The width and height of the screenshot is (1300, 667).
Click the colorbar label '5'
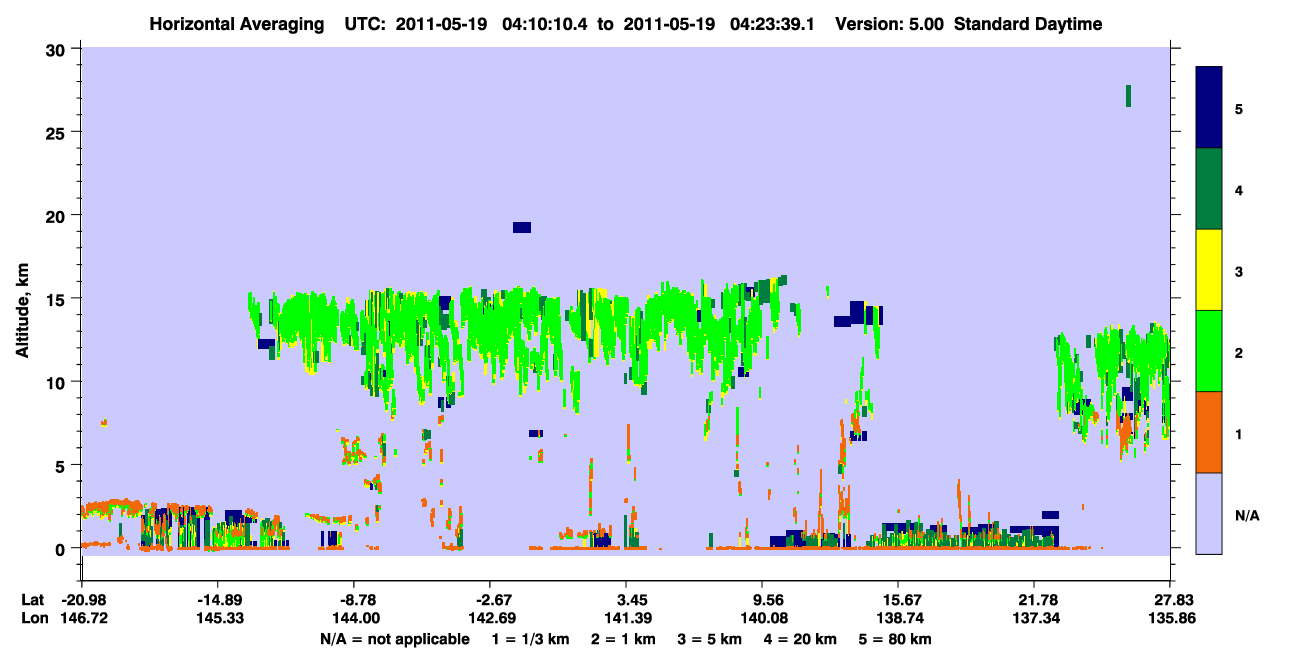1239,108
